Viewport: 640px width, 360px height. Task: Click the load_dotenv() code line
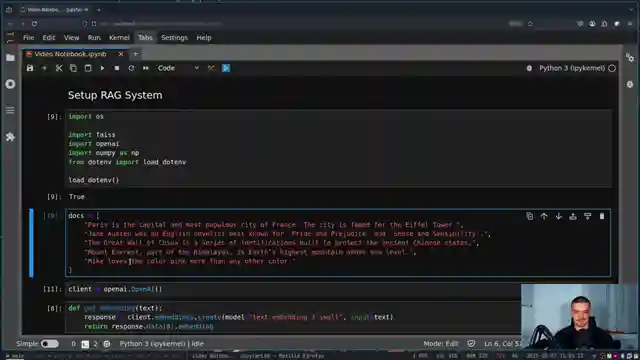[94, 180]
